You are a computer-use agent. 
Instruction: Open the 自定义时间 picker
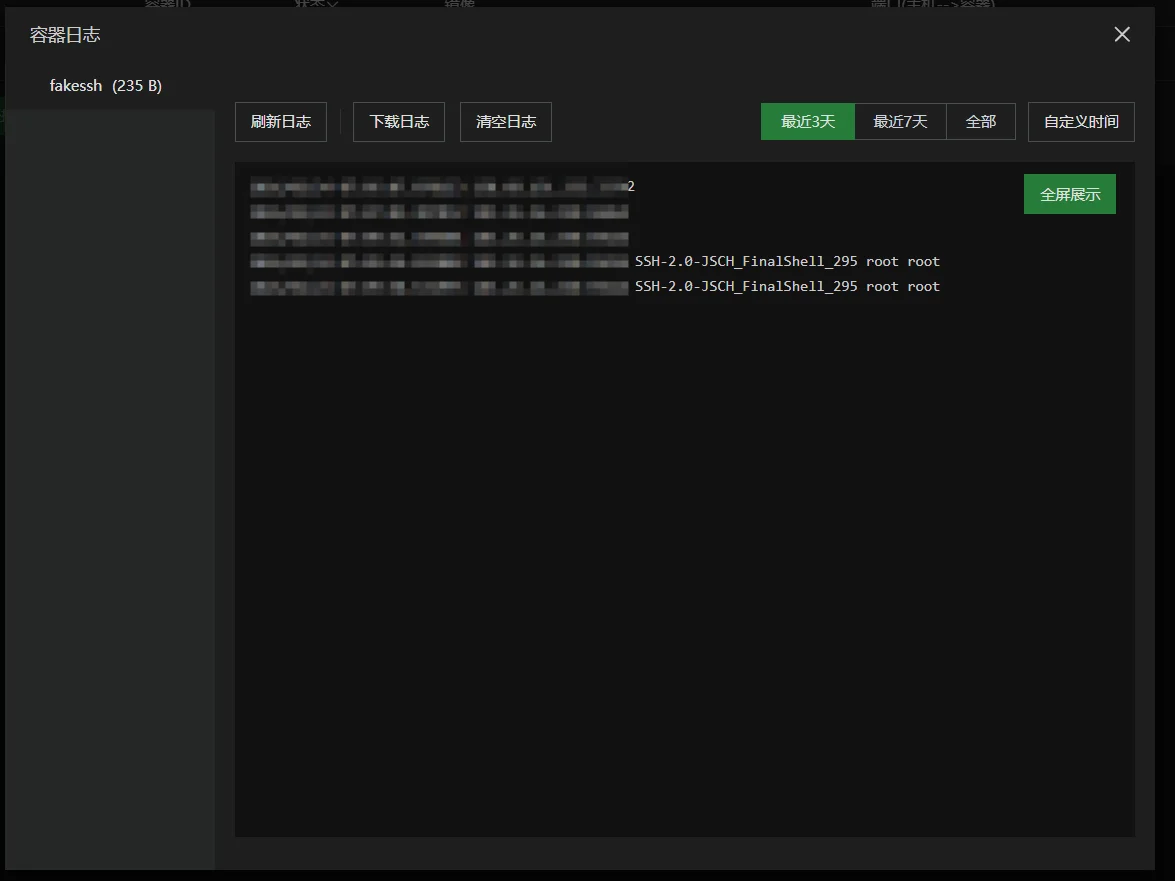click(1081, 122)
